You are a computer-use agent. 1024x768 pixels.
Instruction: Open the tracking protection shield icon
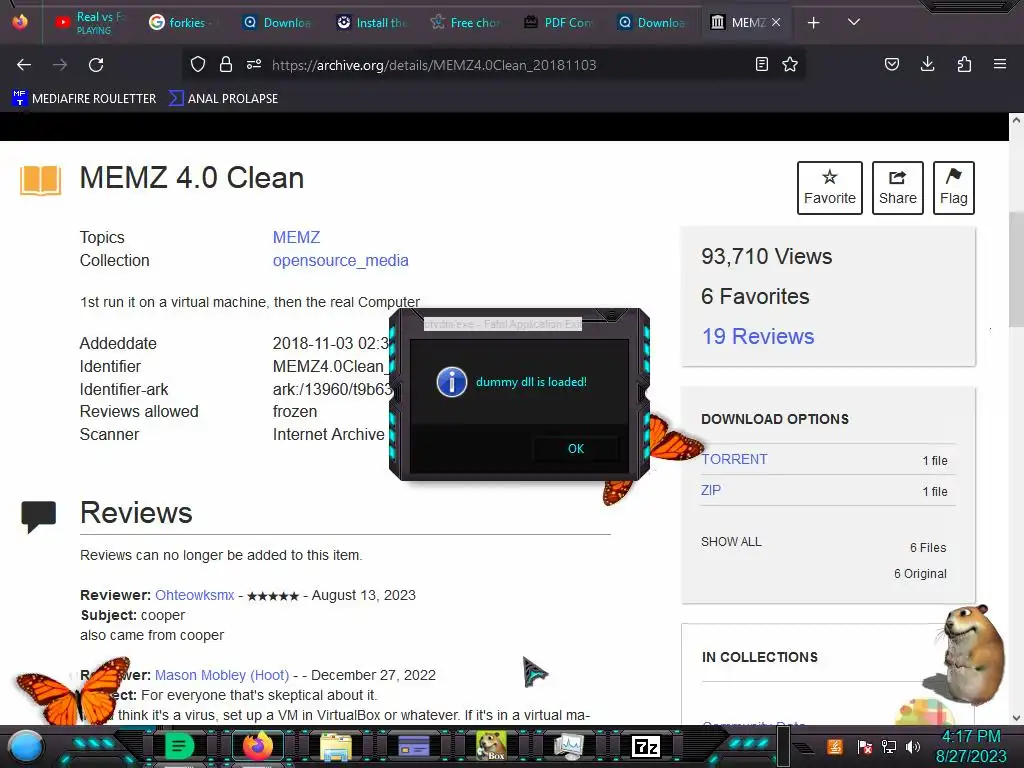click(198, 64)
